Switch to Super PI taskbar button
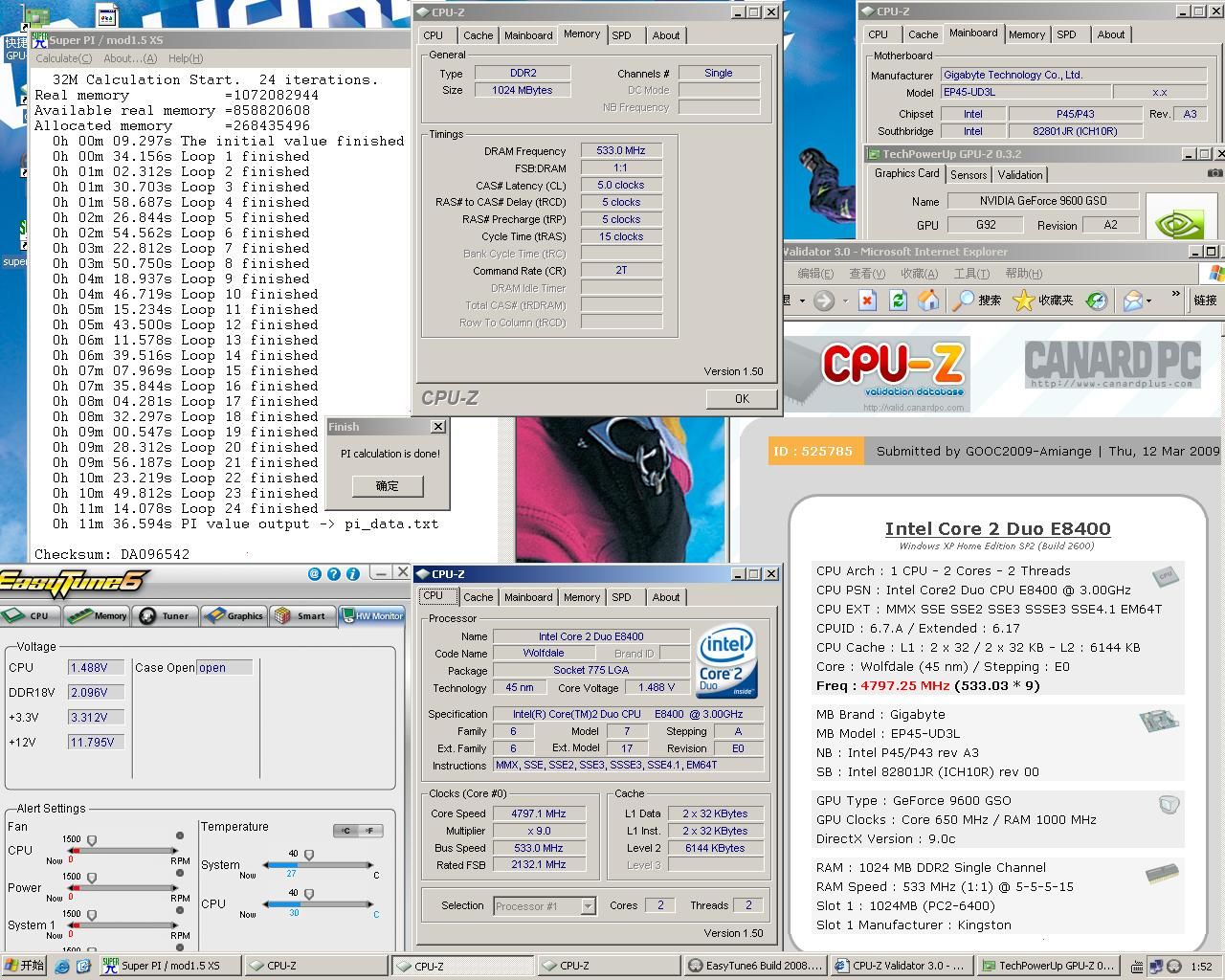The height and width of the screenshot is (980, 1225). click(169, 966)
